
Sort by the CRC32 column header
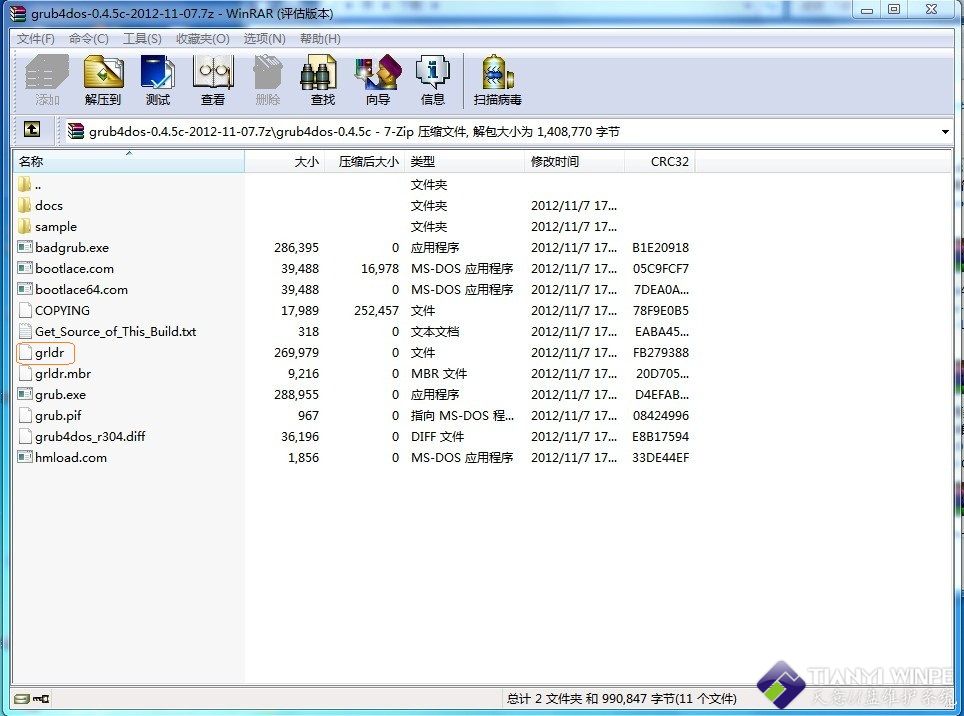tap(660, 162)
